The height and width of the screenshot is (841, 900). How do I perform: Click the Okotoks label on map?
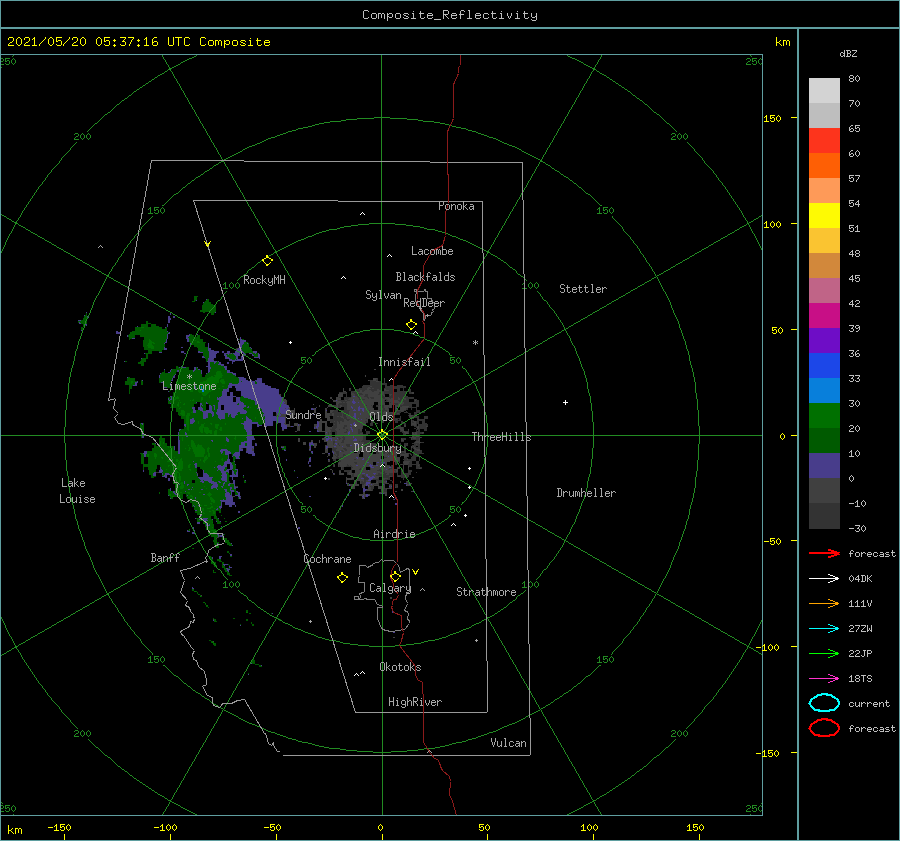400,667
